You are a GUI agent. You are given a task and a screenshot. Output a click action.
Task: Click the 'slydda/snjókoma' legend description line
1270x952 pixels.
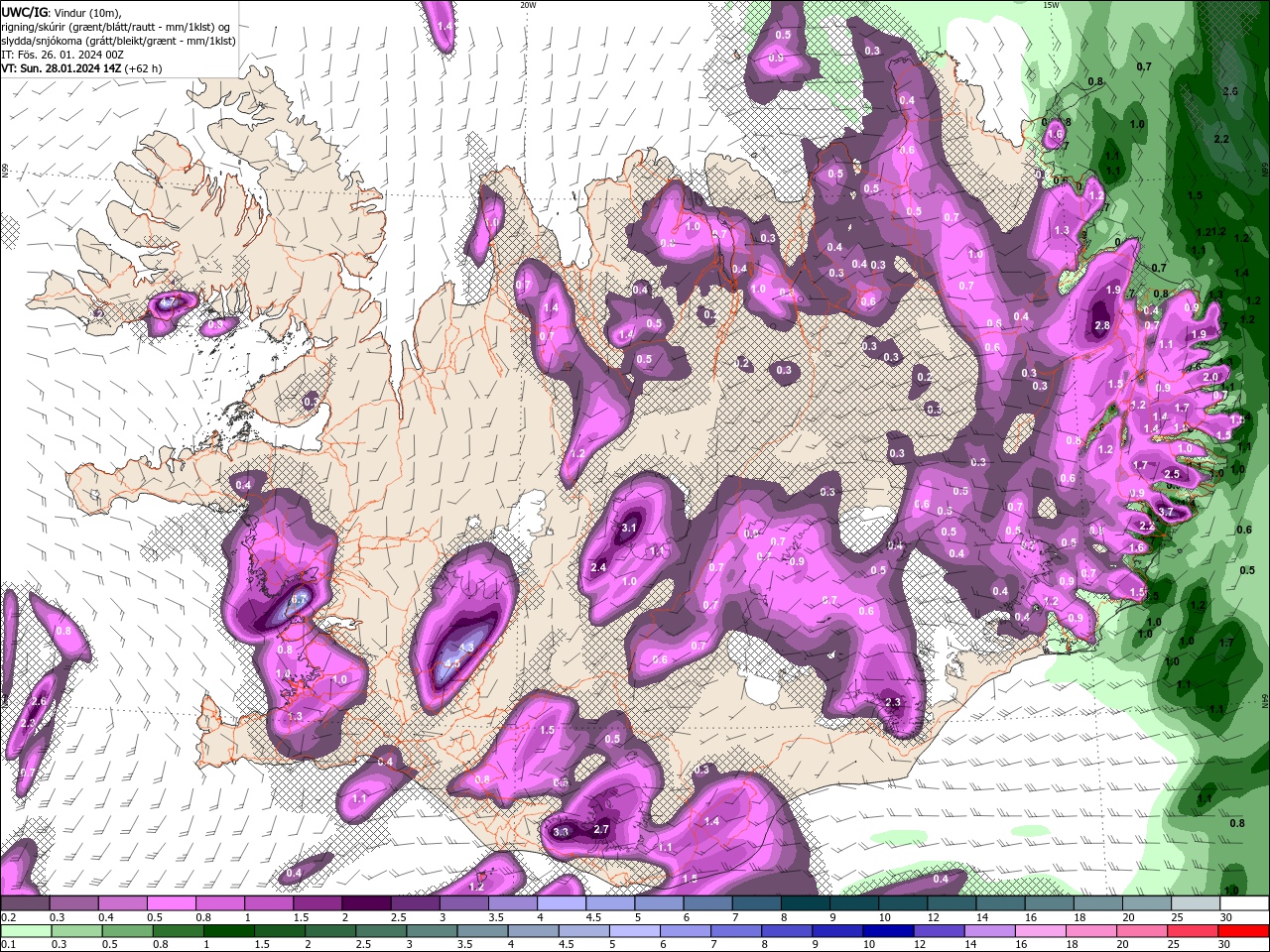[x=118, y=41]
